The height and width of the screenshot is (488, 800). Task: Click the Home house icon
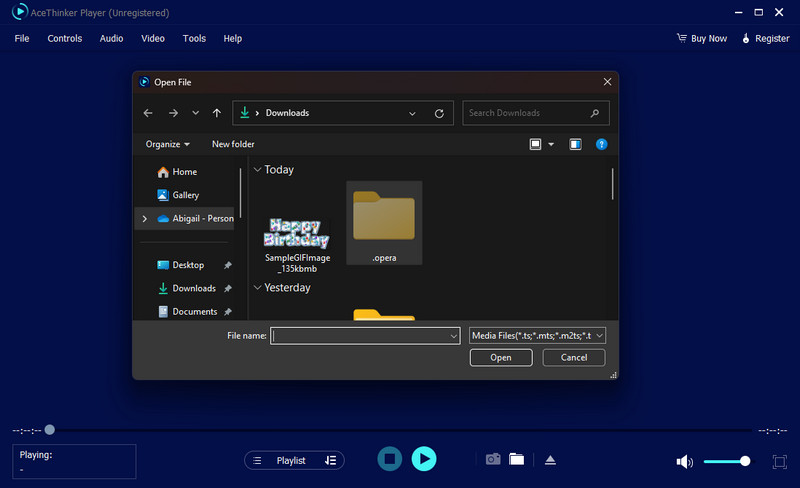pos(163,172)
